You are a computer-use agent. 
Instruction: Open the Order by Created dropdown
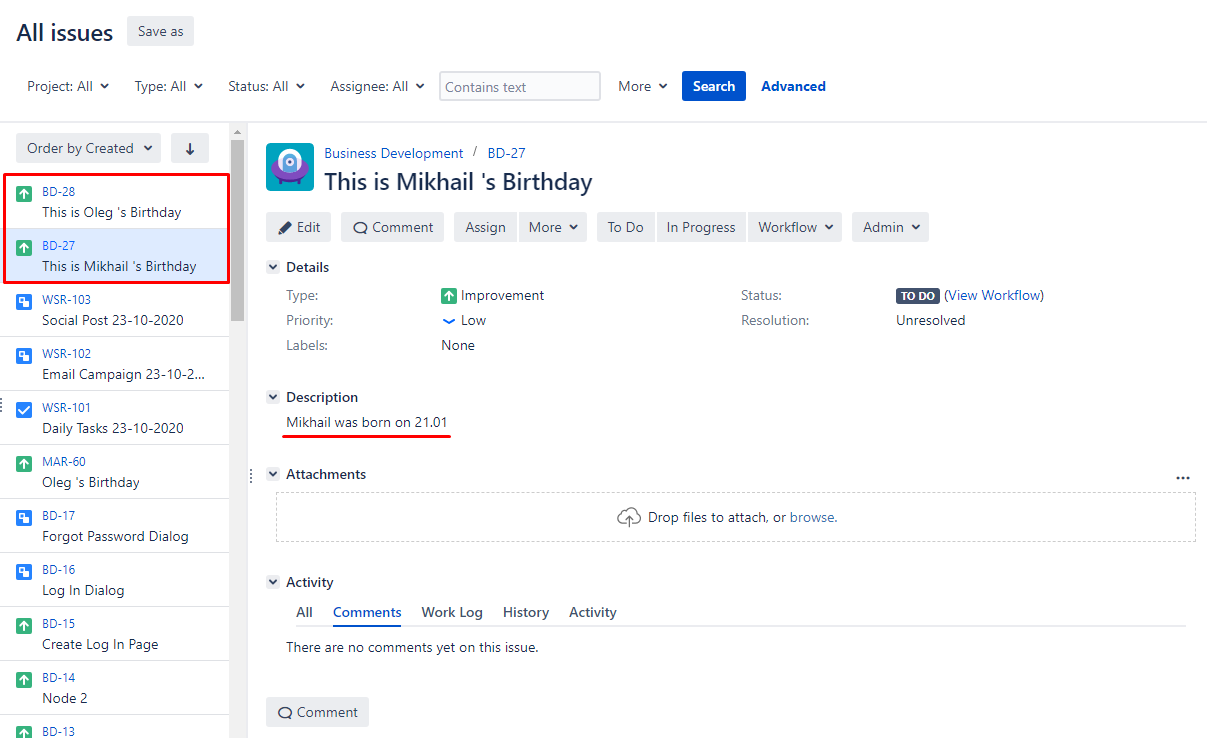coord(88,148)
